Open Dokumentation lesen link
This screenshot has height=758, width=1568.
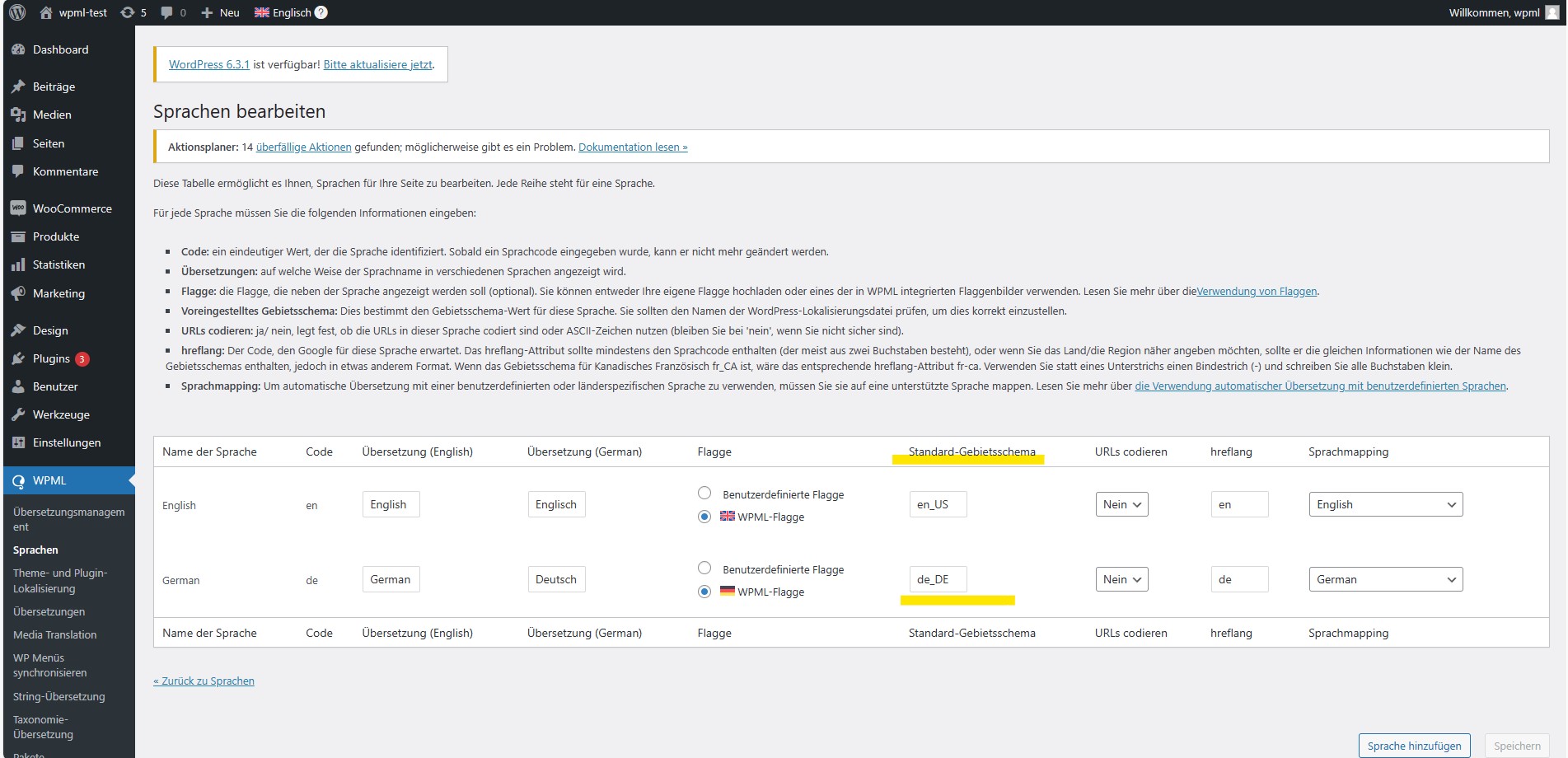click(x=633, y=147)
